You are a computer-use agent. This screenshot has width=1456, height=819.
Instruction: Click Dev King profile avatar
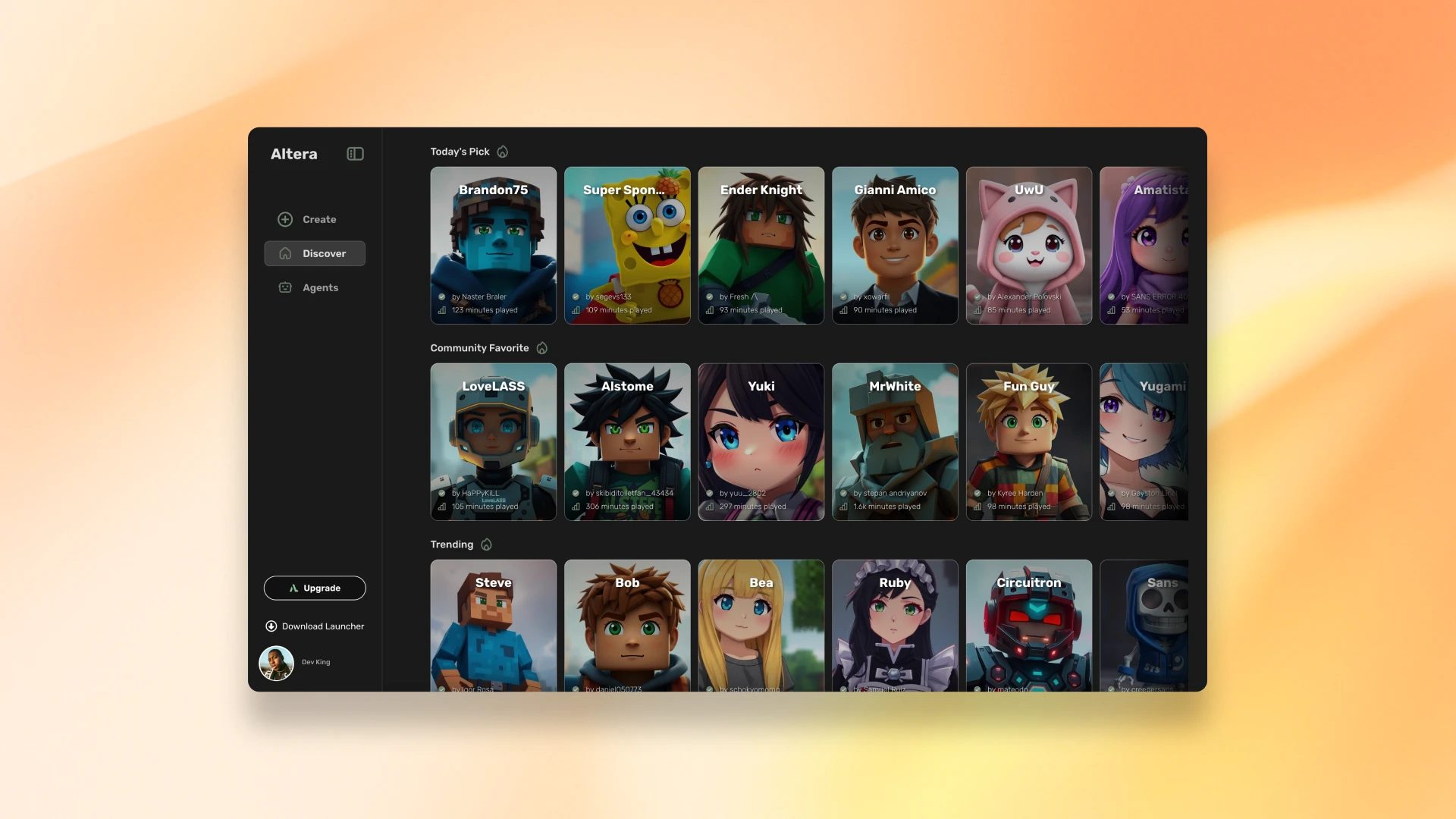tap(276, 663)
